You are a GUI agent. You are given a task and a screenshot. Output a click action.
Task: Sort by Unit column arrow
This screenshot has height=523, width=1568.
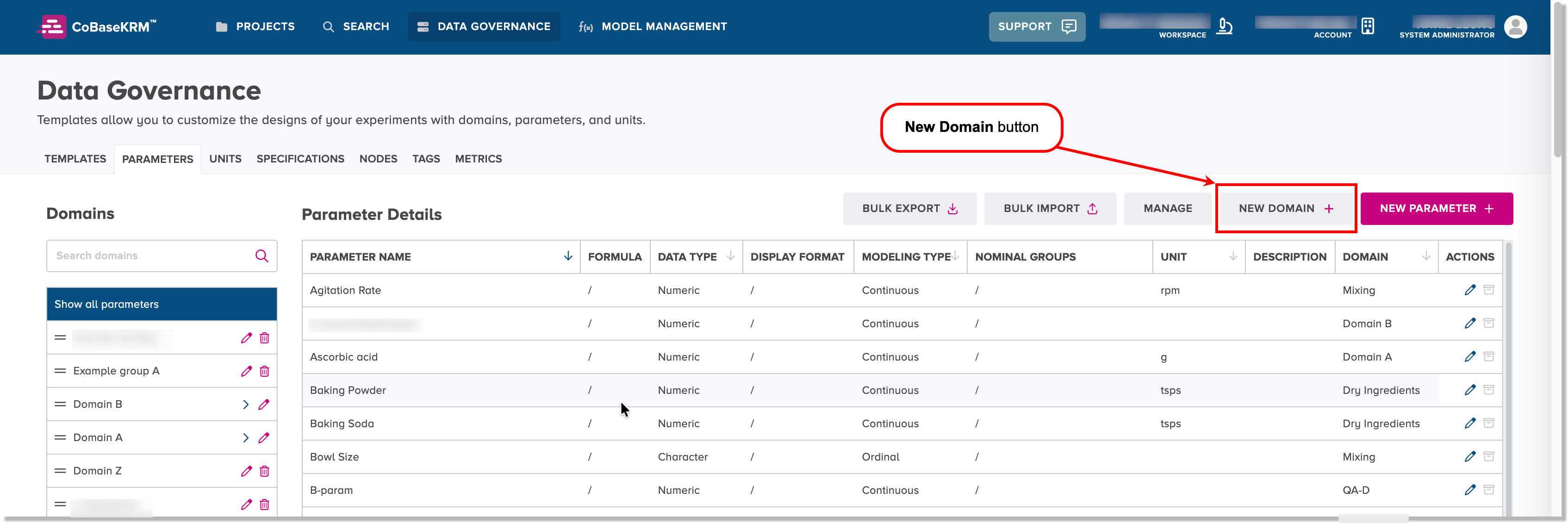tap(1232, 256)
